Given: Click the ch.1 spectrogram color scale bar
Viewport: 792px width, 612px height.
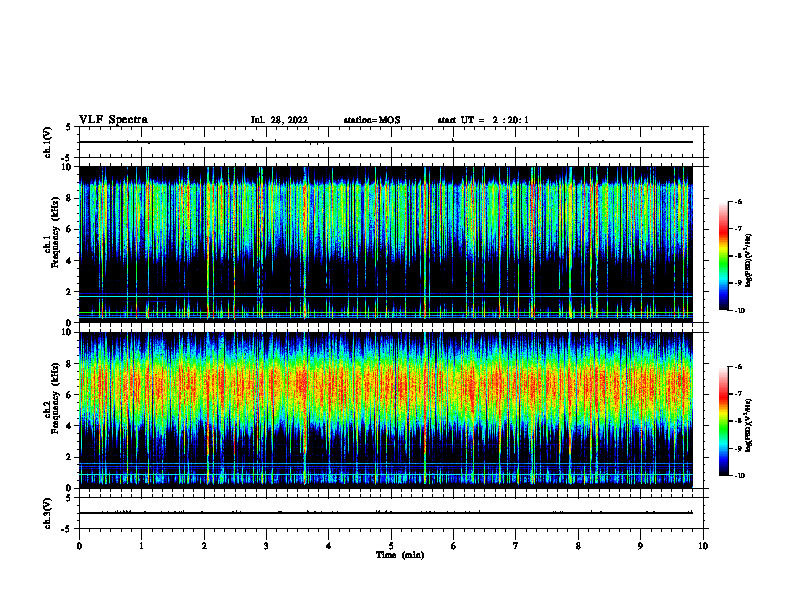Looking at the screenshot, I should 724,256.
